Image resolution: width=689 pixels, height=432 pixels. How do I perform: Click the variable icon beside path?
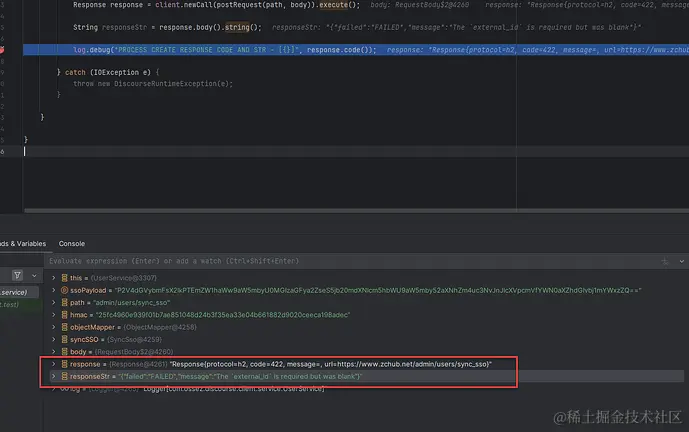pyautogui.click(x=64, y=302)
